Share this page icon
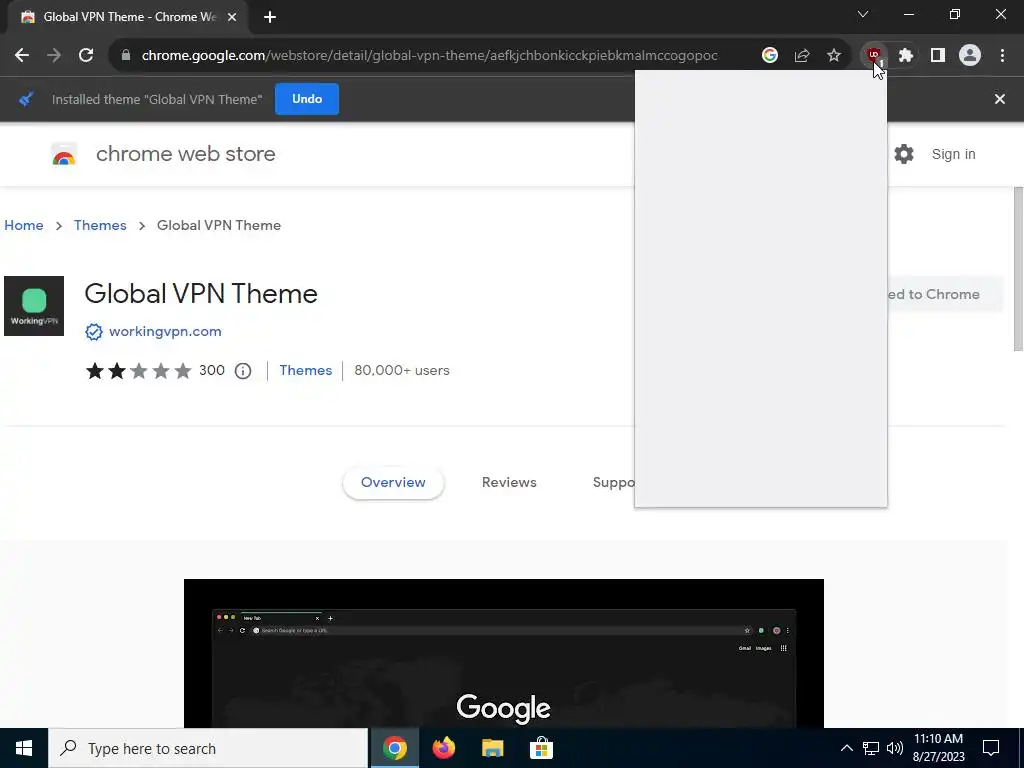This screenshot has height=768, width=1024. point(802,56)
